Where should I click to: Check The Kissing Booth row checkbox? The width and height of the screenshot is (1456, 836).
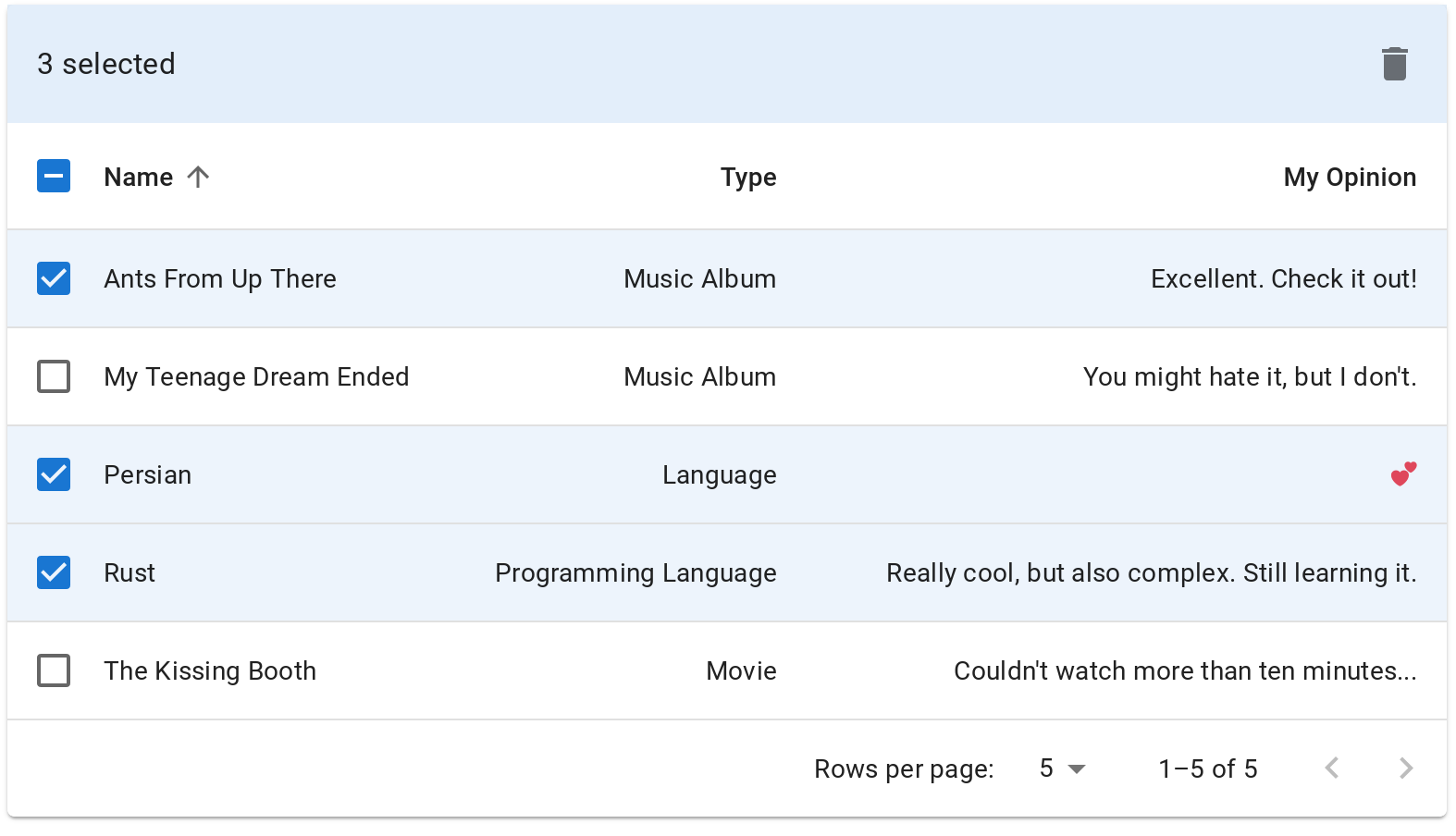[x=54, y=670]
